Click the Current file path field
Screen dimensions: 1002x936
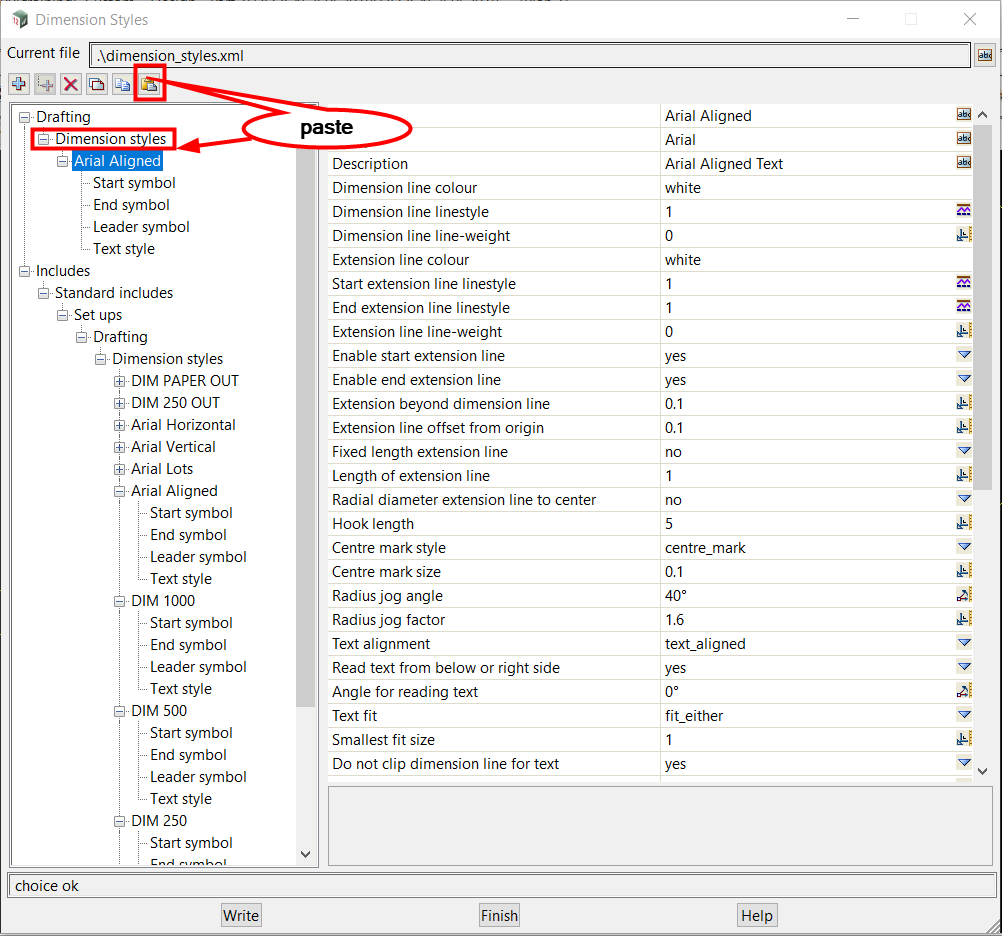[529, 56]
